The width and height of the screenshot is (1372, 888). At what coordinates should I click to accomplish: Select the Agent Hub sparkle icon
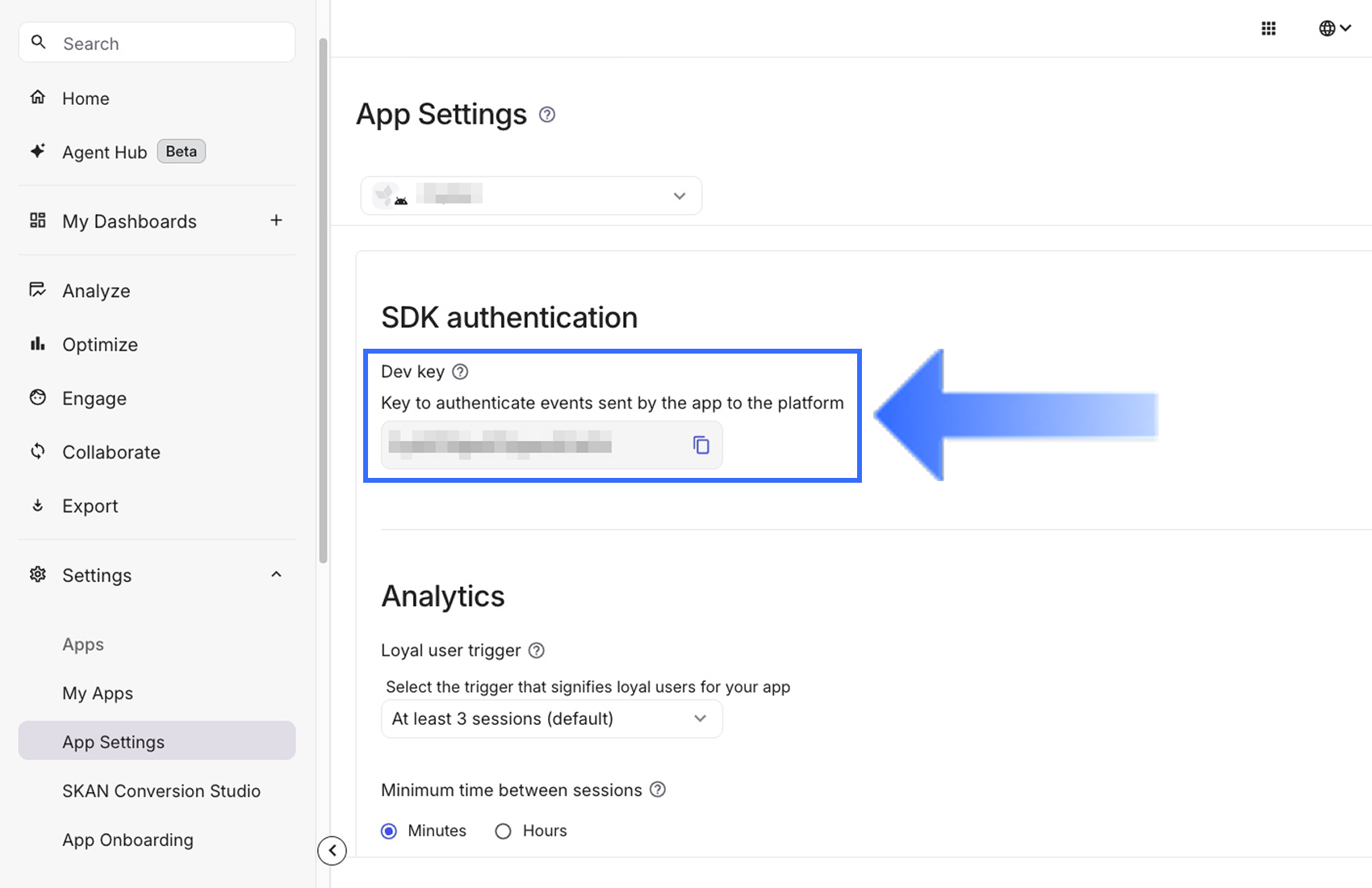coord(38,151)
